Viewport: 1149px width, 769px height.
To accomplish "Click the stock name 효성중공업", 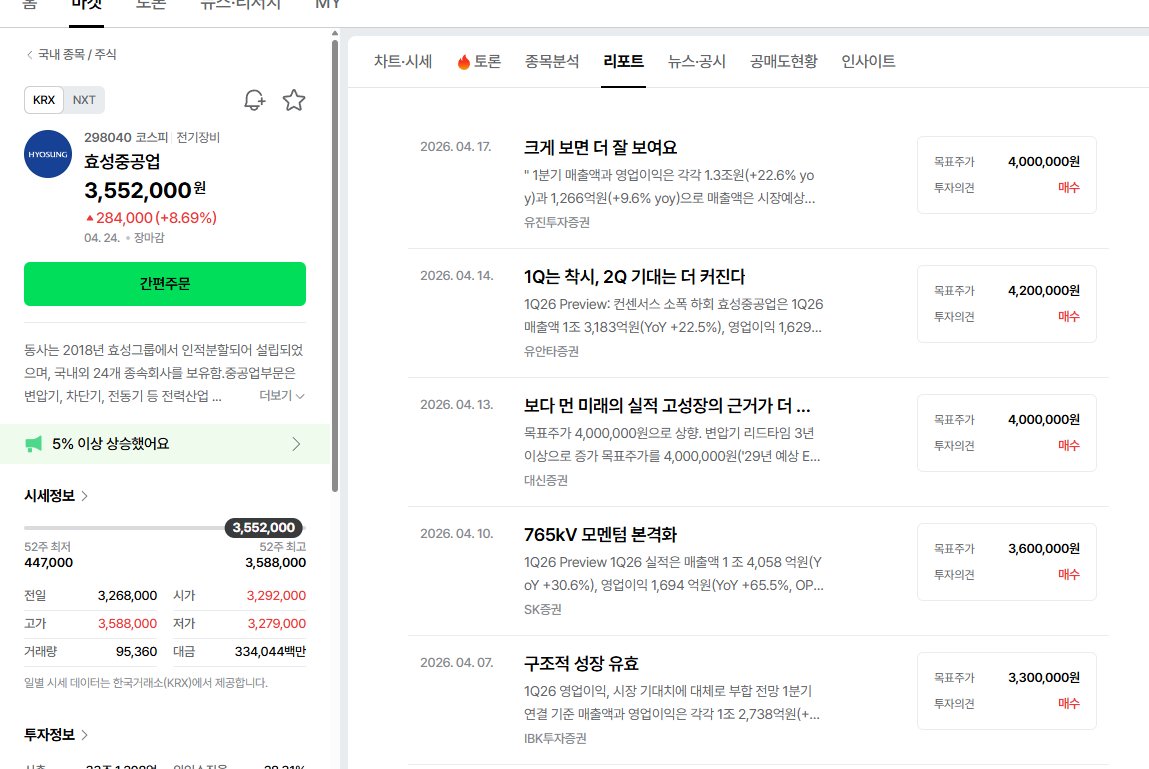I will tap(122, 161).
